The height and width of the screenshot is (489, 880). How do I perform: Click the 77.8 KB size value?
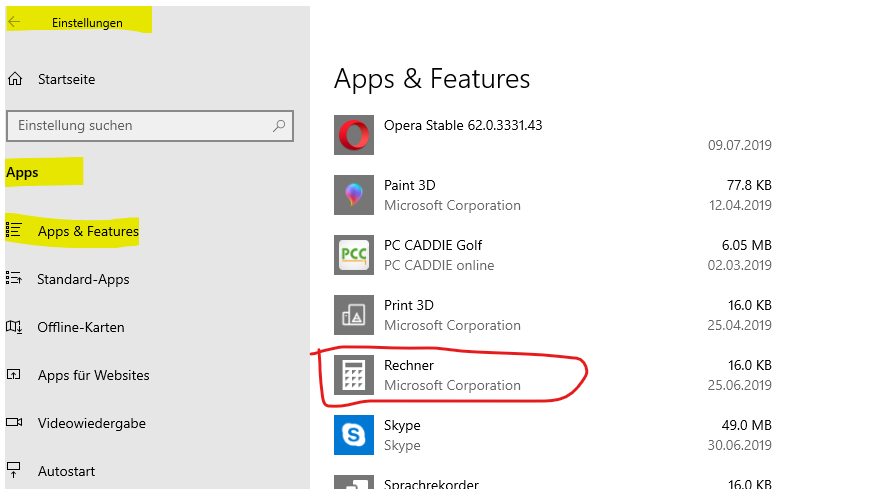point(749,185)
